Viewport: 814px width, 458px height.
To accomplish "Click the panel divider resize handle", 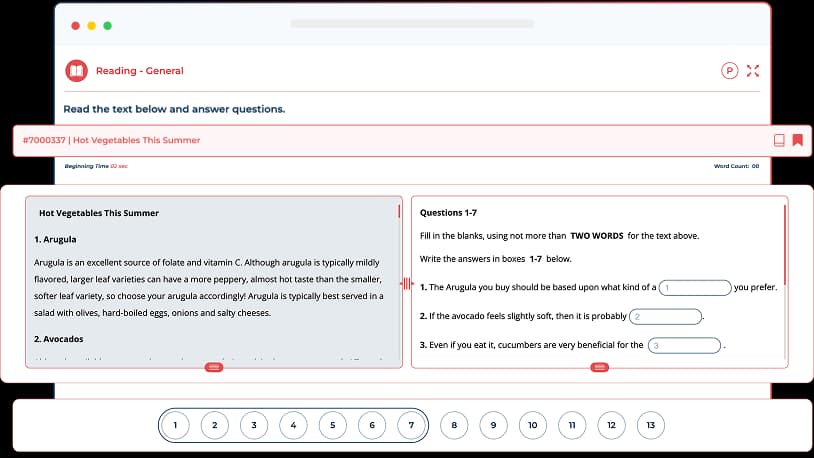I will (x=406, y=285).
